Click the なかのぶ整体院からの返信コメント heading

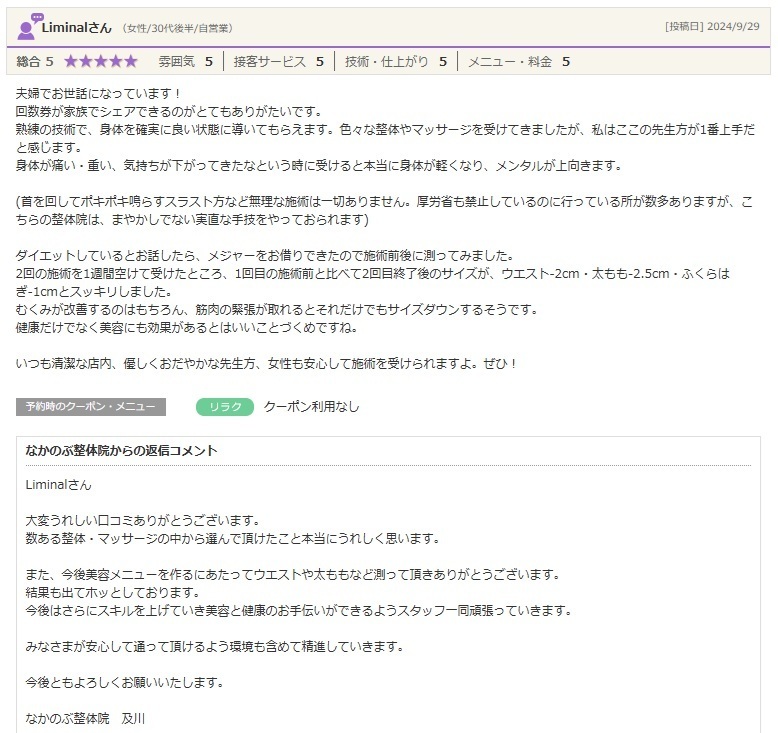[122, 451]
